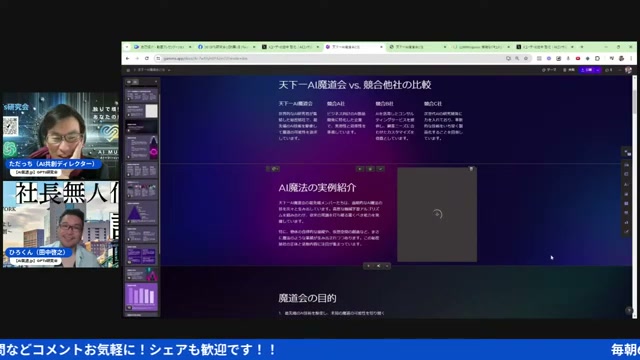Viewport: 640px width, 360px height.
Task: Go back using the browser back arrow
Action: point(127,58)
